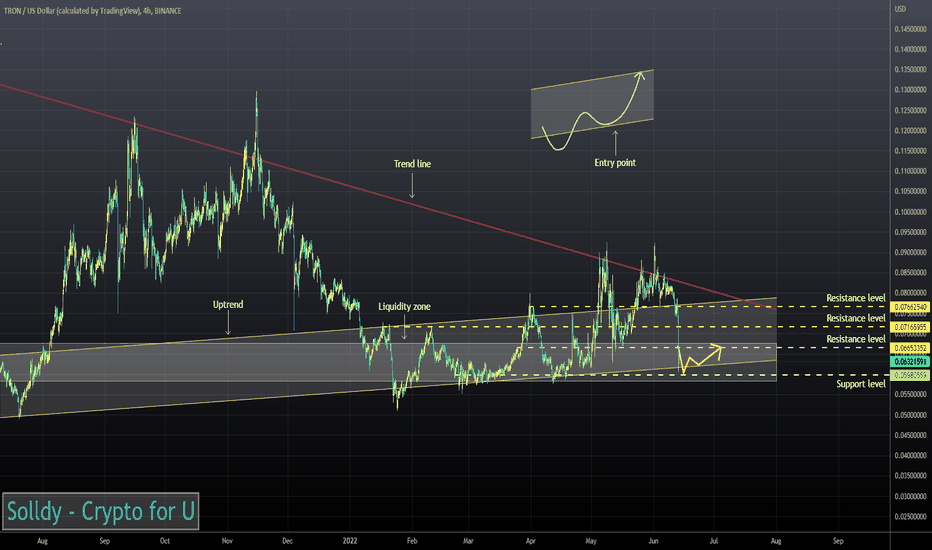Click the Dec label on time axis
Image resolution: width=932 pixels, height=550 pixels.
point(287,541)
